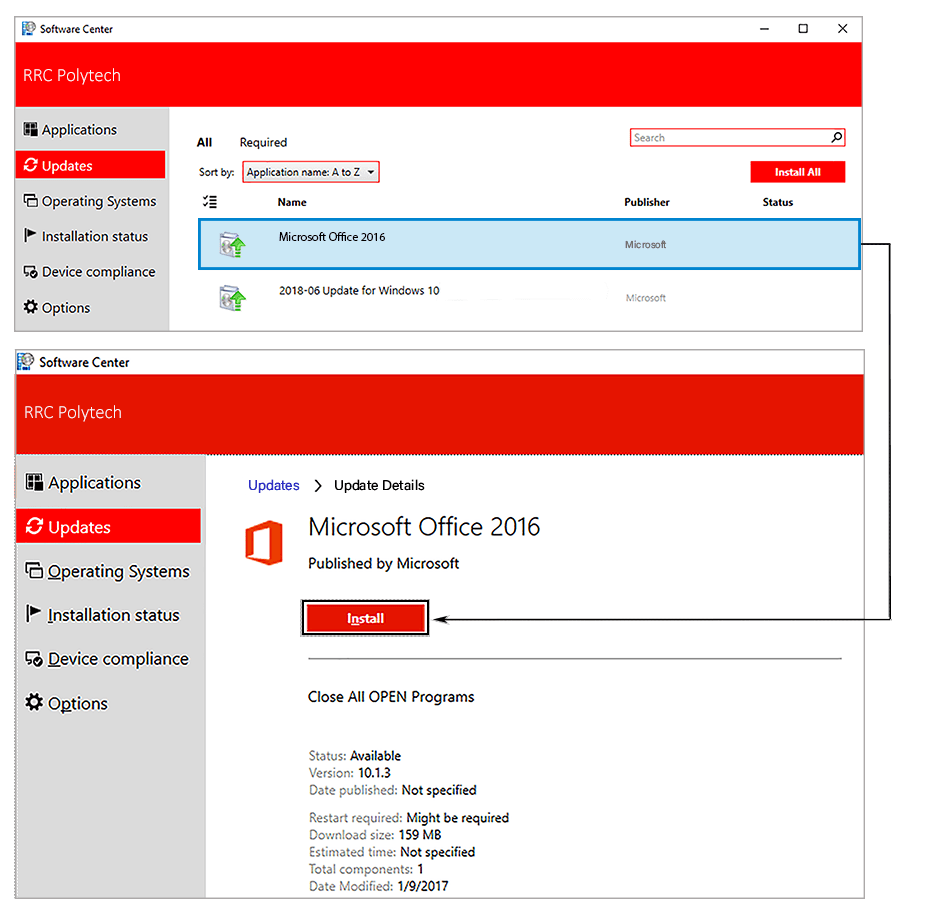Close the upper Software Center window
The width and height of the screenshot is (936, 918).
pyautogui.click(x=842, y=29)
